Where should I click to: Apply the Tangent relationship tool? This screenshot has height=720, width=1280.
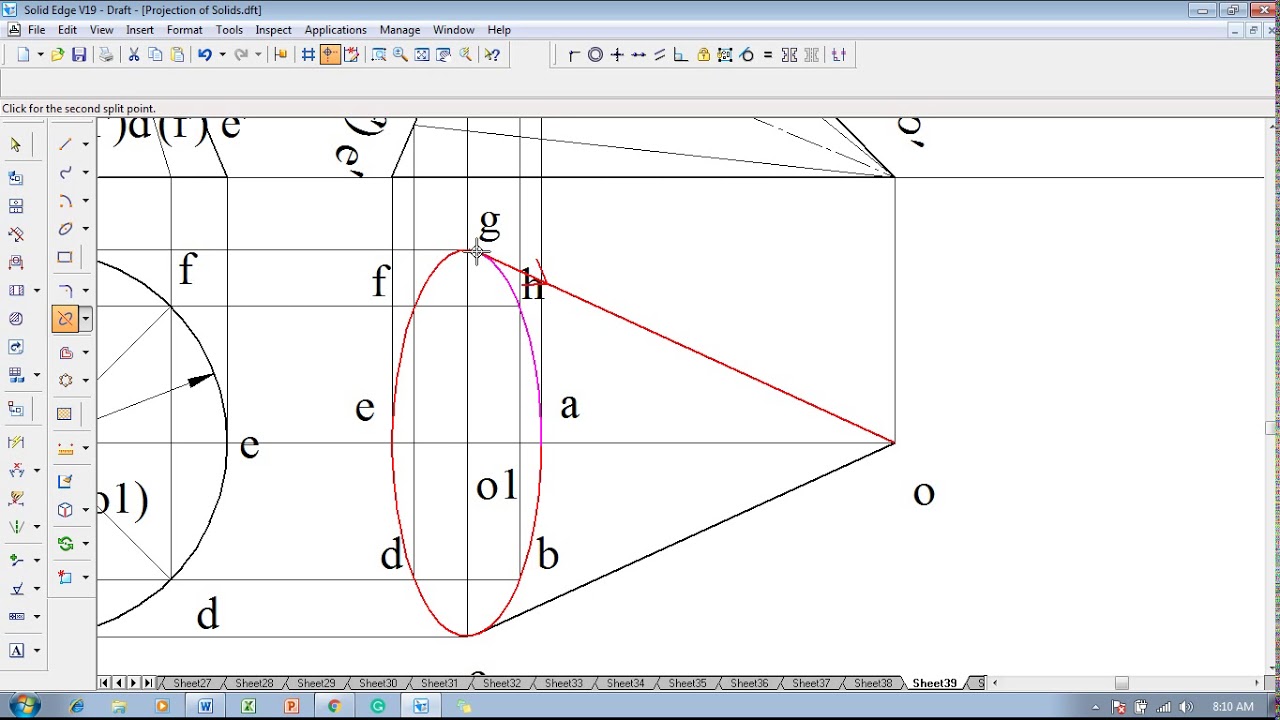tap(746, 55)
